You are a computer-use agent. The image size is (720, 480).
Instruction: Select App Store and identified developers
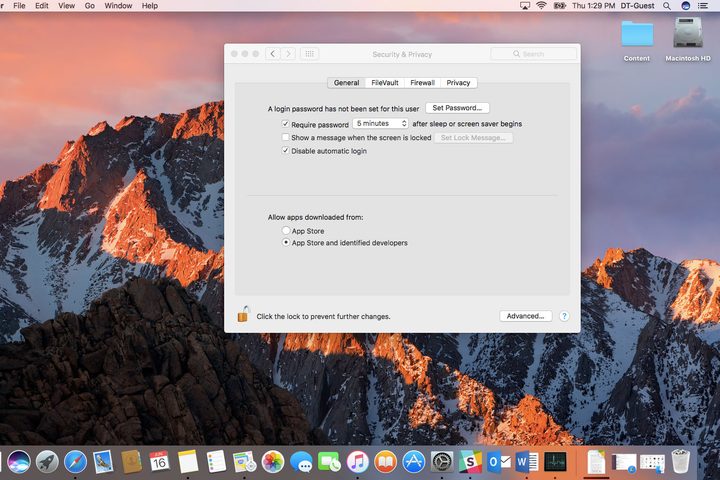click(286, 243)
